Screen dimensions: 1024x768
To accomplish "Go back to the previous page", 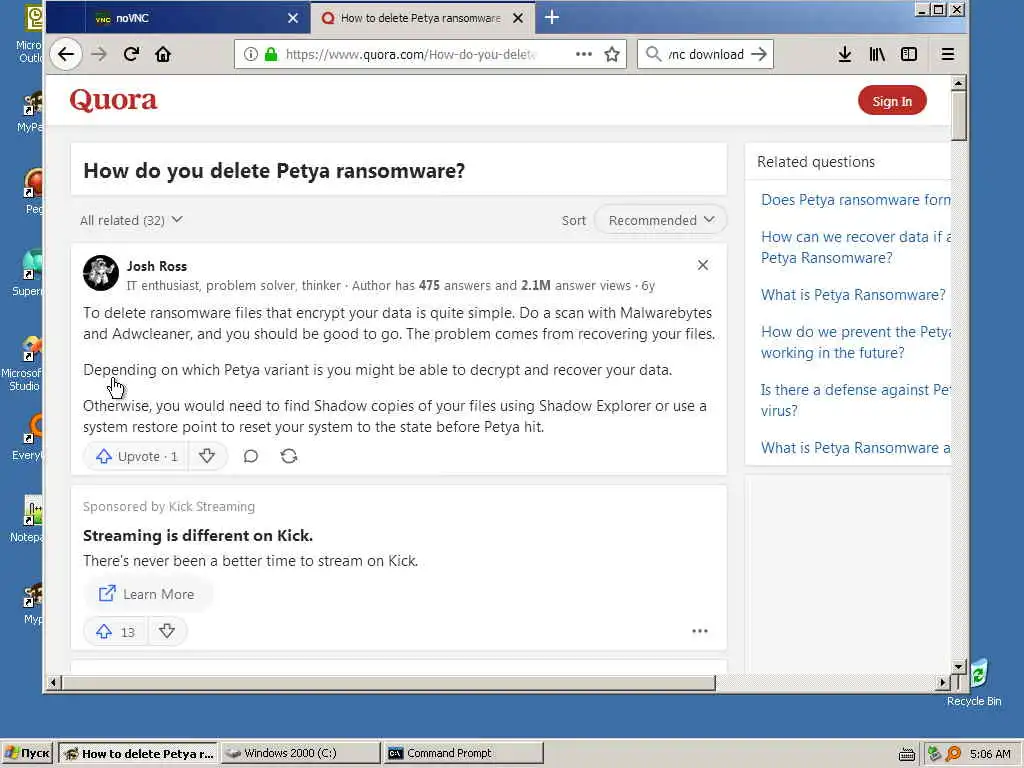I will 65,54.
